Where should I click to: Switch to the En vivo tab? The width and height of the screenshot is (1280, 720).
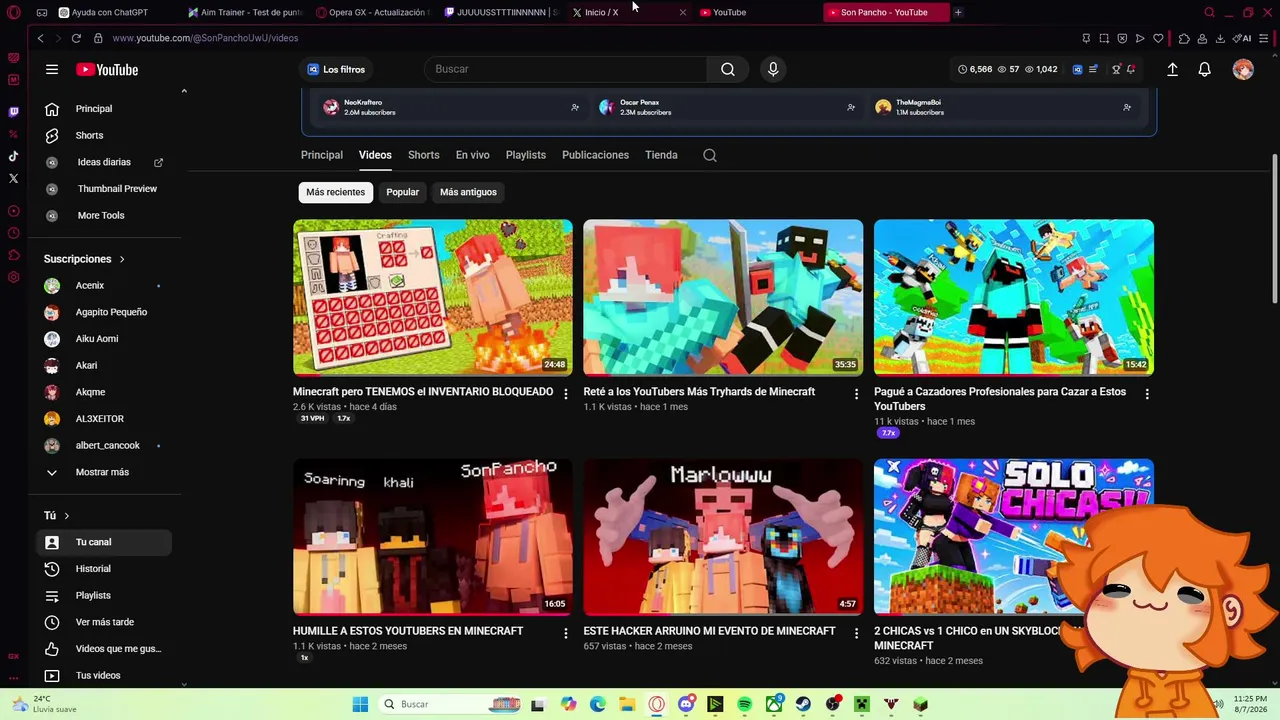click(x=473, y=155)
